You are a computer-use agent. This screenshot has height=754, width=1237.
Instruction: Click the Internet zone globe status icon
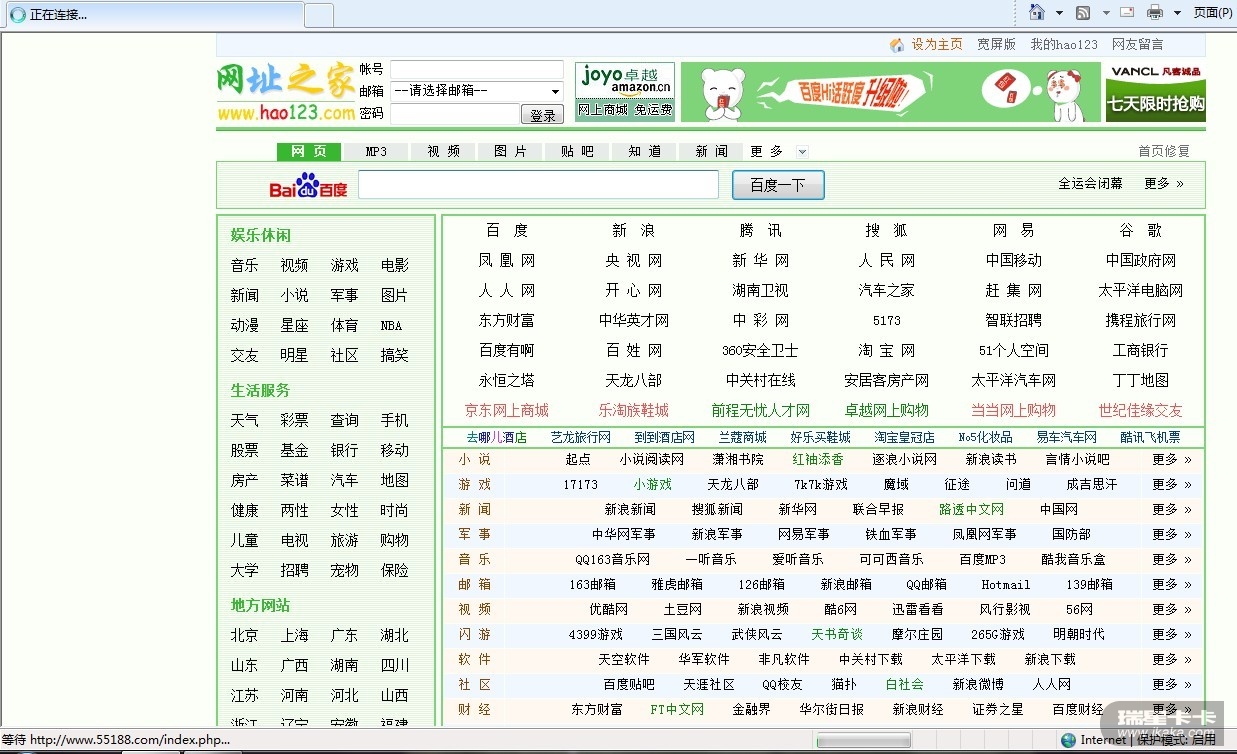[x=1068, y=740]
